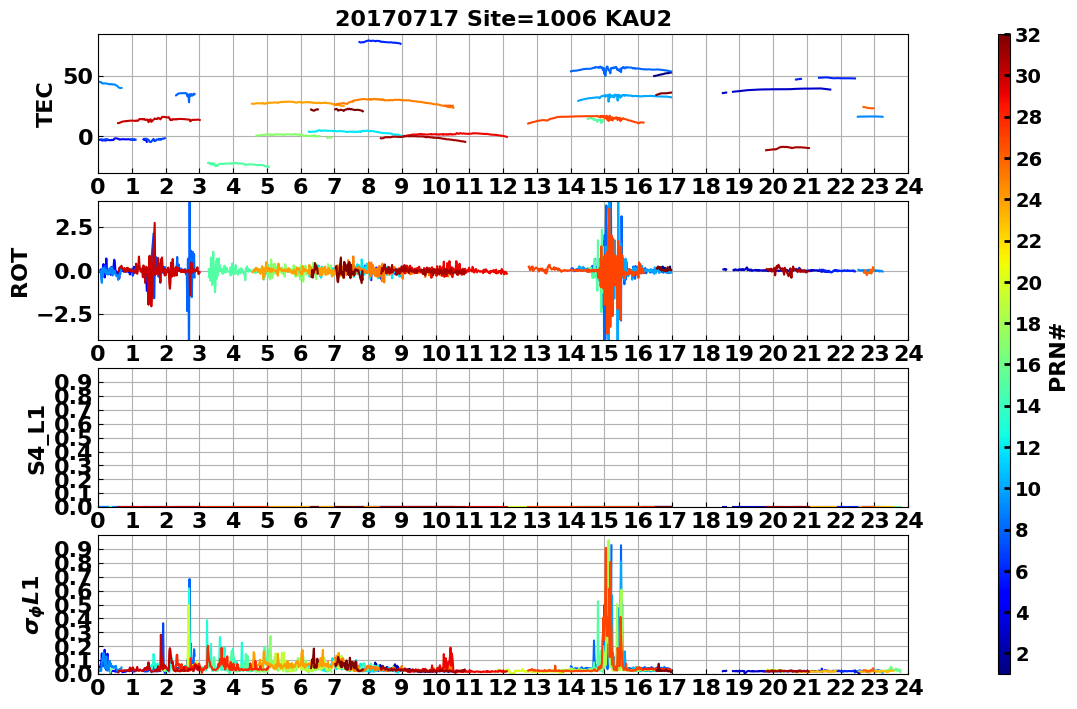Click hour 15 tick under the ROT panel

(604, 353)
